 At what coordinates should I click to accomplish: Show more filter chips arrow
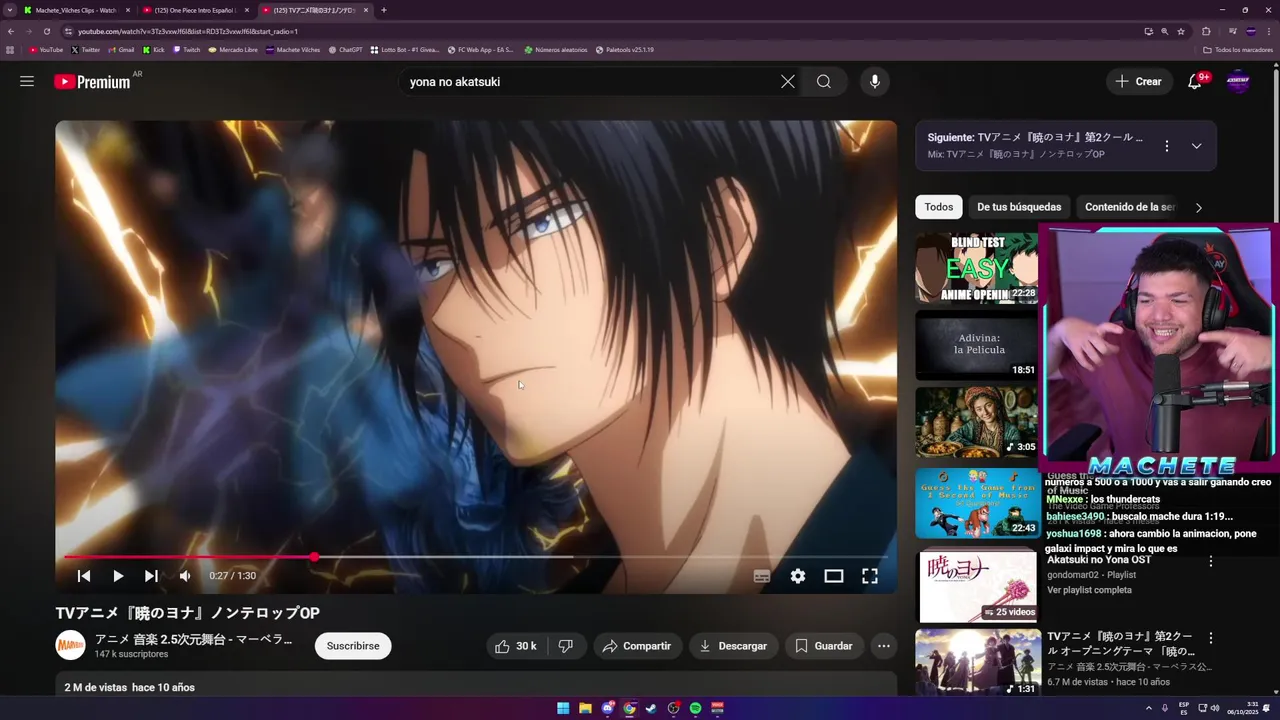1198,207
